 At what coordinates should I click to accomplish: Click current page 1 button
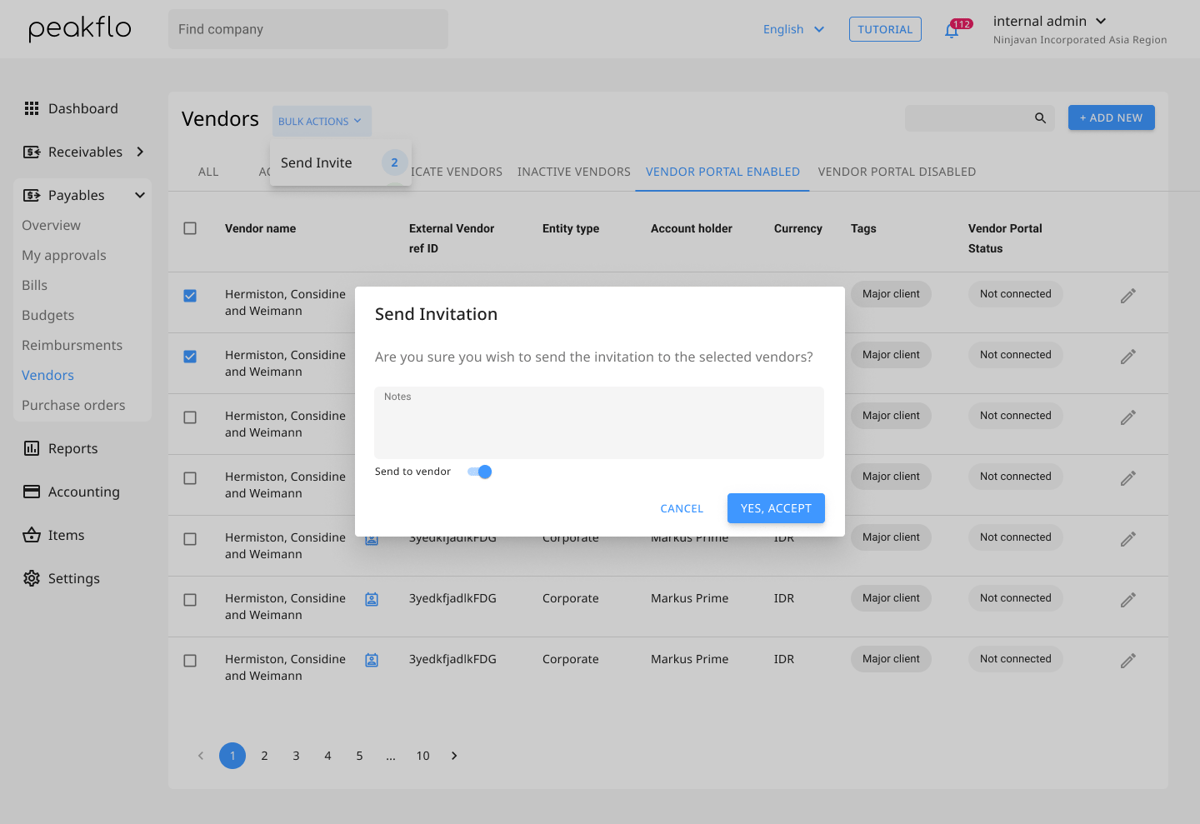click(x=232, y=756)
